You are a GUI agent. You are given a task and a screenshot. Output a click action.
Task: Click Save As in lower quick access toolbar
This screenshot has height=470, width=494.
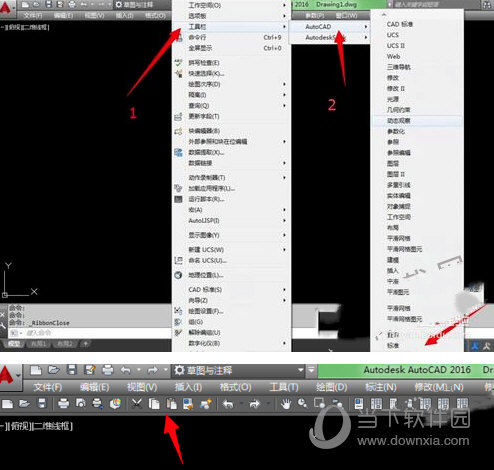tap(90, 370)
